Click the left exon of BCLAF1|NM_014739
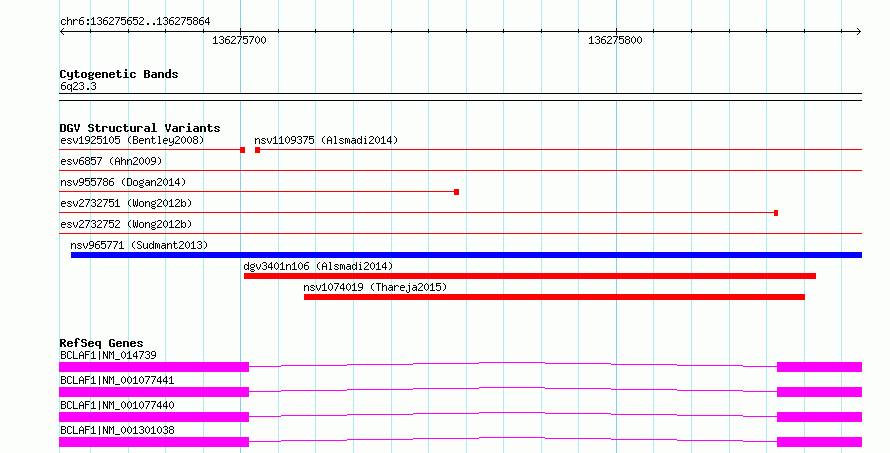This screenshot has width=890, height=453. [x=154, y=367]
